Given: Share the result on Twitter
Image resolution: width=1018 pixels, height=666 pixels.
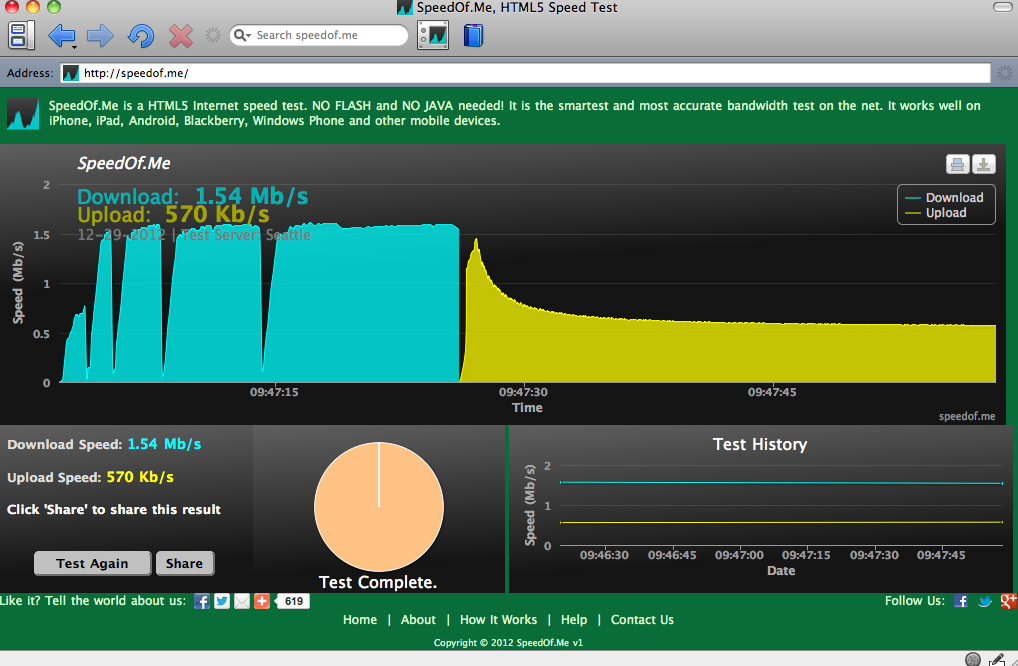Looking at the screenshot, I should (x=222, y=601).
